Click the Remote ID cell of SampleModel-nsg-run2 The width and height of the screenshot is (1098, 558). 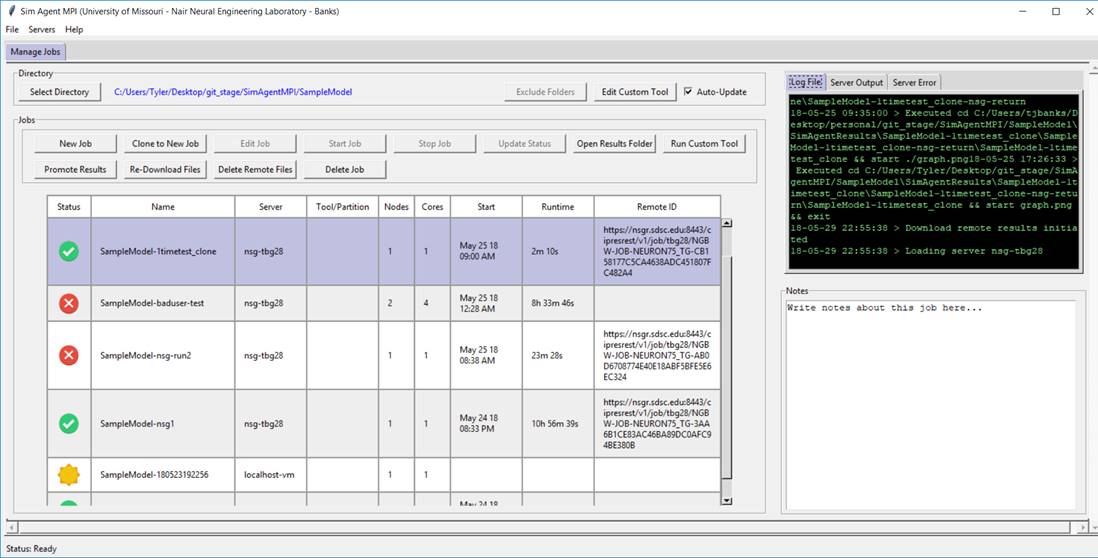pos(657,356)
